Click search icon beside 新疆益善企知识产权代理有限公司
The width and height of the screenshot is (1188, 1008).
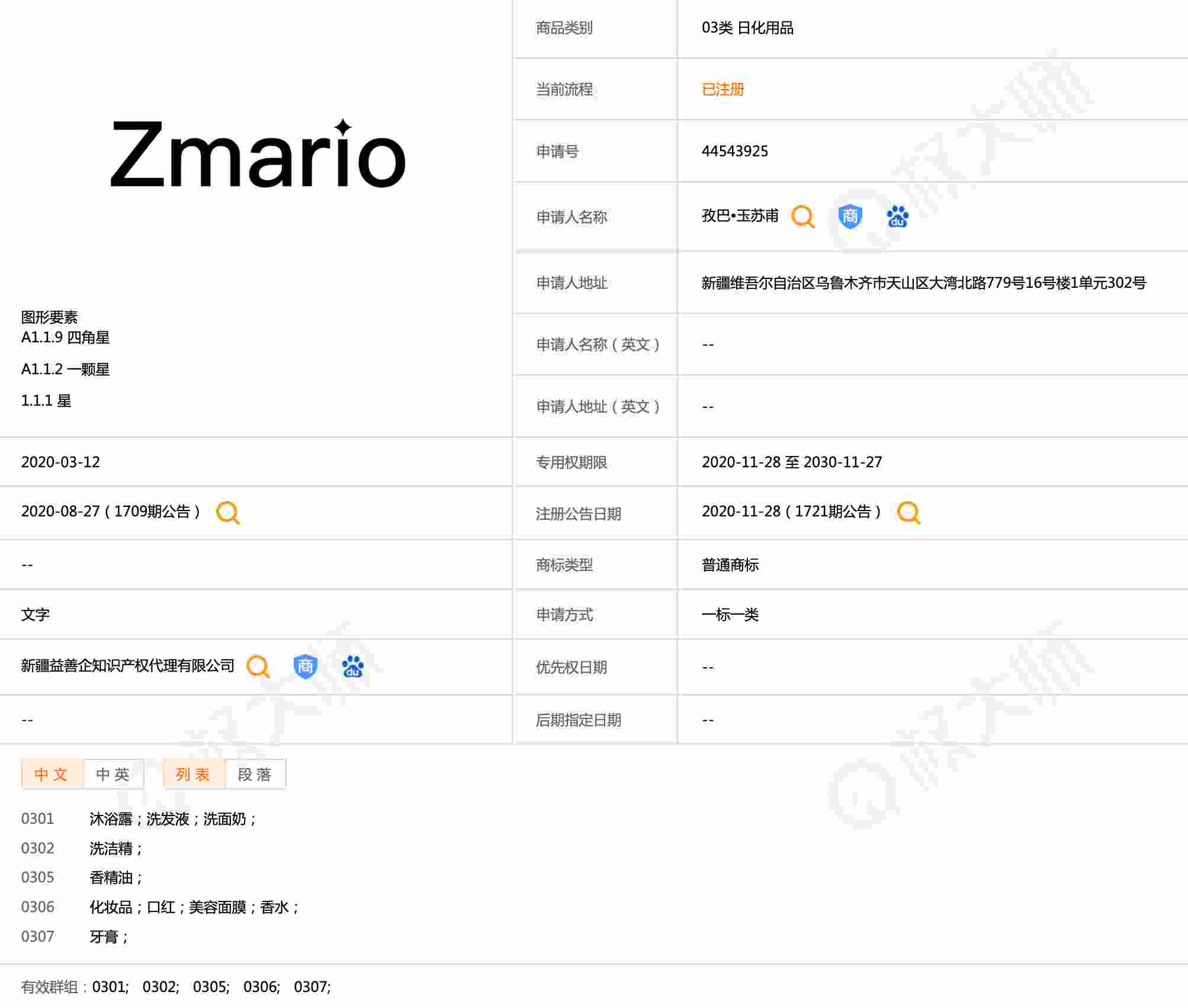pyautogui.click(x=258, y=666)
